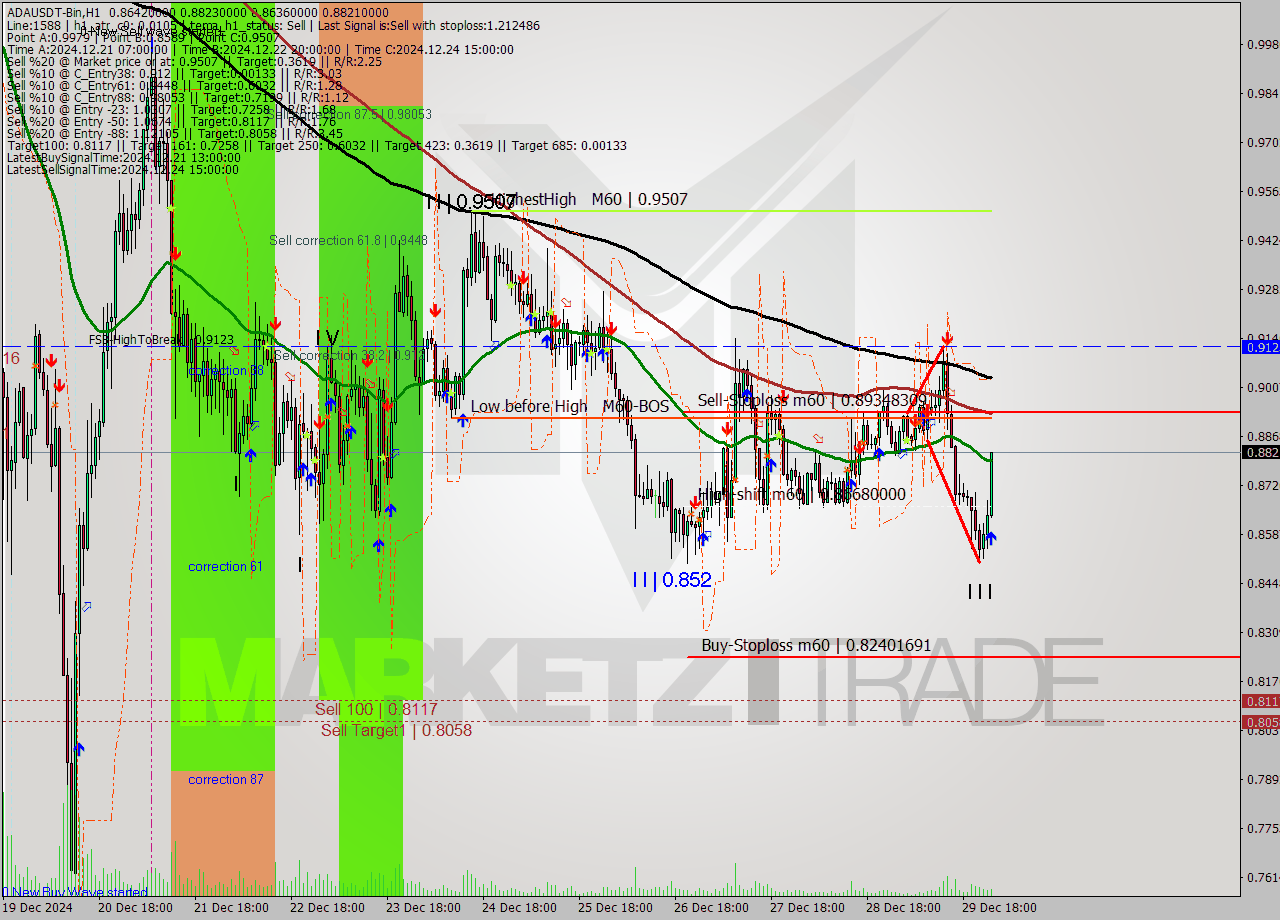Click the black 0.882 current price tag
This screenshot has height=920, width=1280.
click(x=1260, y=453)
